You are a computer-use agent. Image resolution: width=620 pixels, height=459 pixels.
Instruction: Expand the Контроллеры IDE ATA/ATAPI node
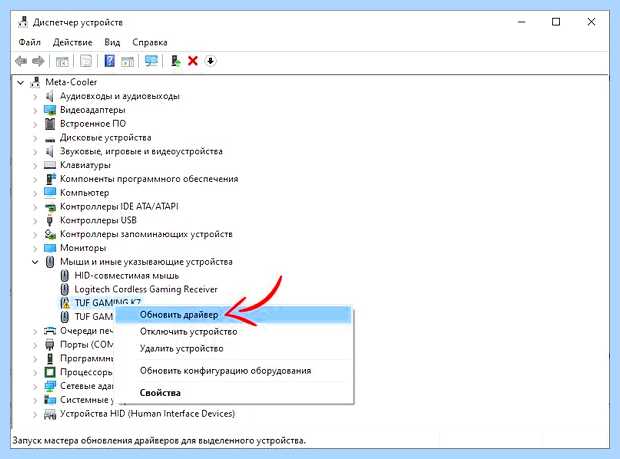(35, 207)
